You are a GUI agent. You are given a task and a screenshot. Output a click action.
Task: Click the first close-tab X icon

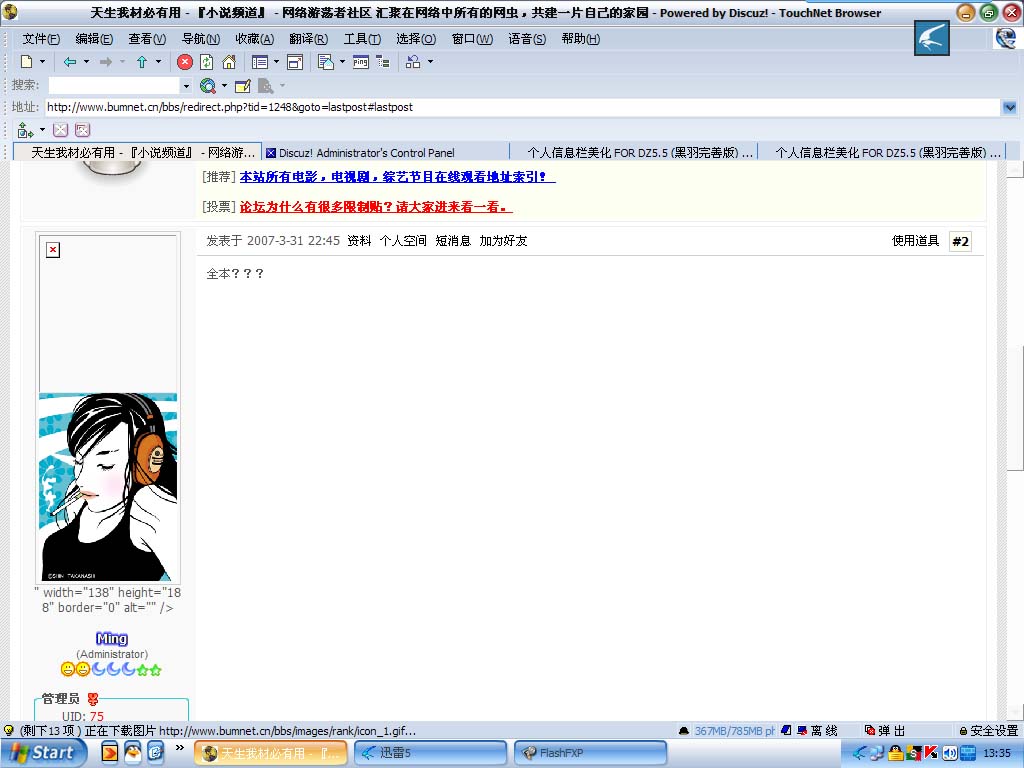point(61,130)
